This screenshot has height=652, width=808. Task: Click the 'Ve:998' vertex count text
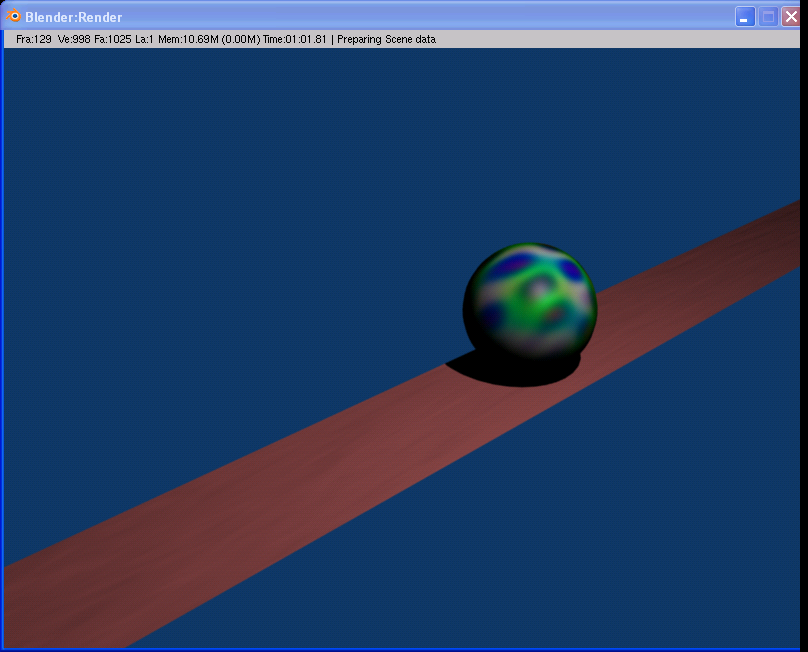74,39
